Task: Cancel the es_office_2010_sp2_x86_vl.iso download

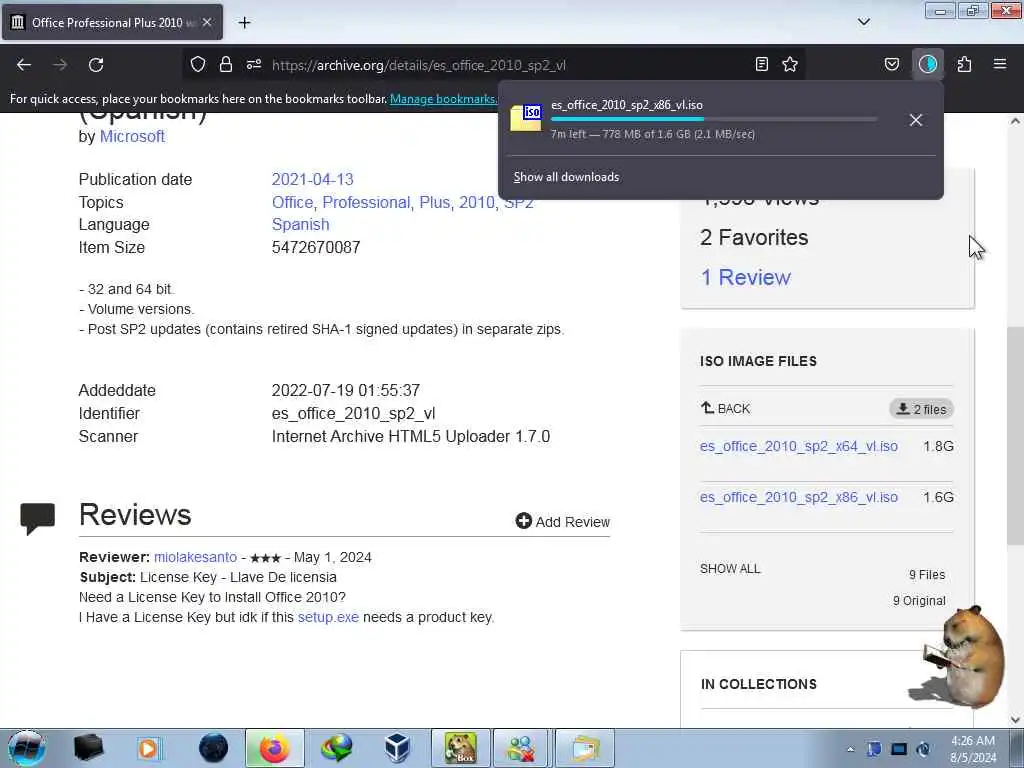Action: tap(916, 120)
